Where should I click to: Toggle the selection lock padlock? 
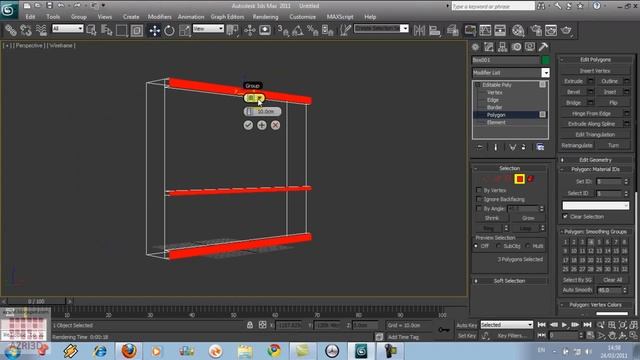(250, 325)
